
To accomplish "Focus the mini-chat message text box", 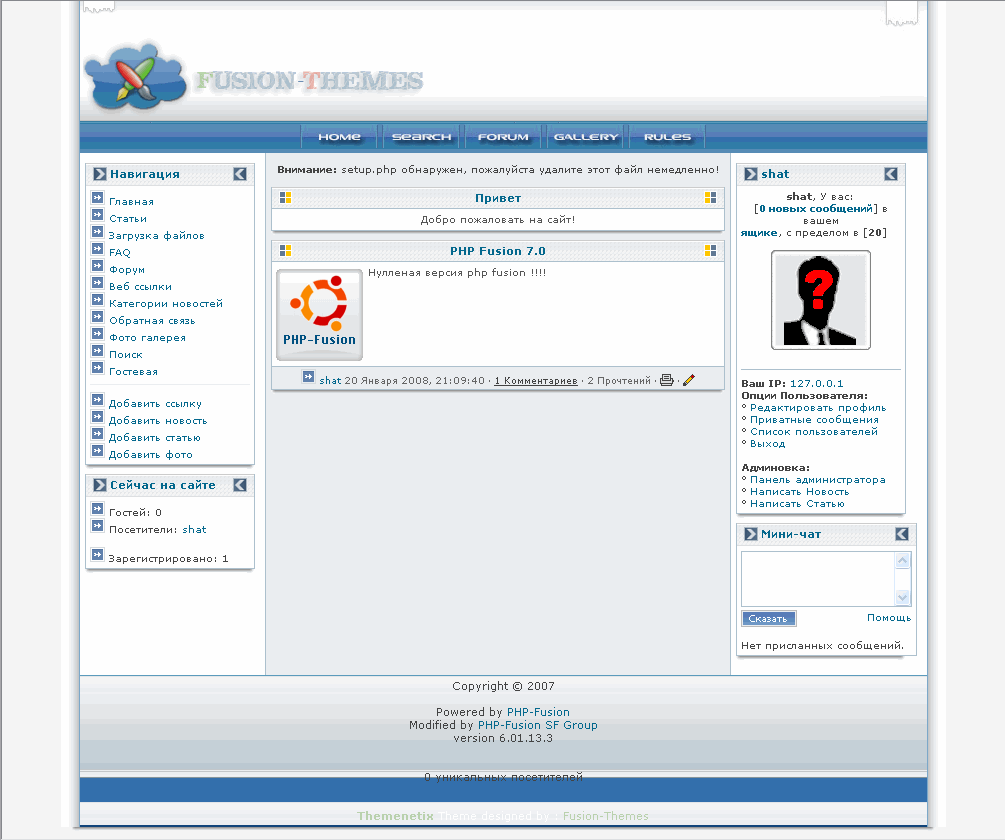I will click(817, 578).
